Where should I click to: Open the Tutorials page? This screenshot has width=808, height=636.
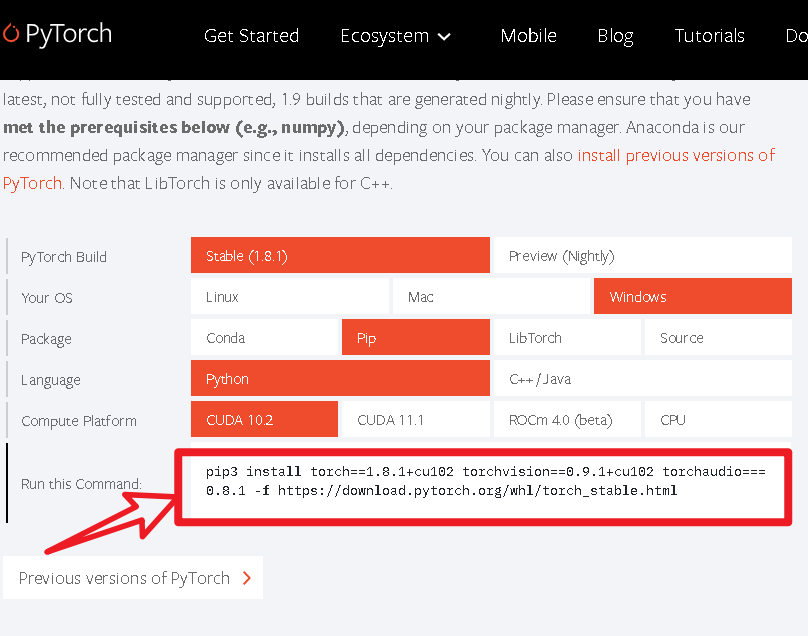pyautogui.click(x=709, y=35)
